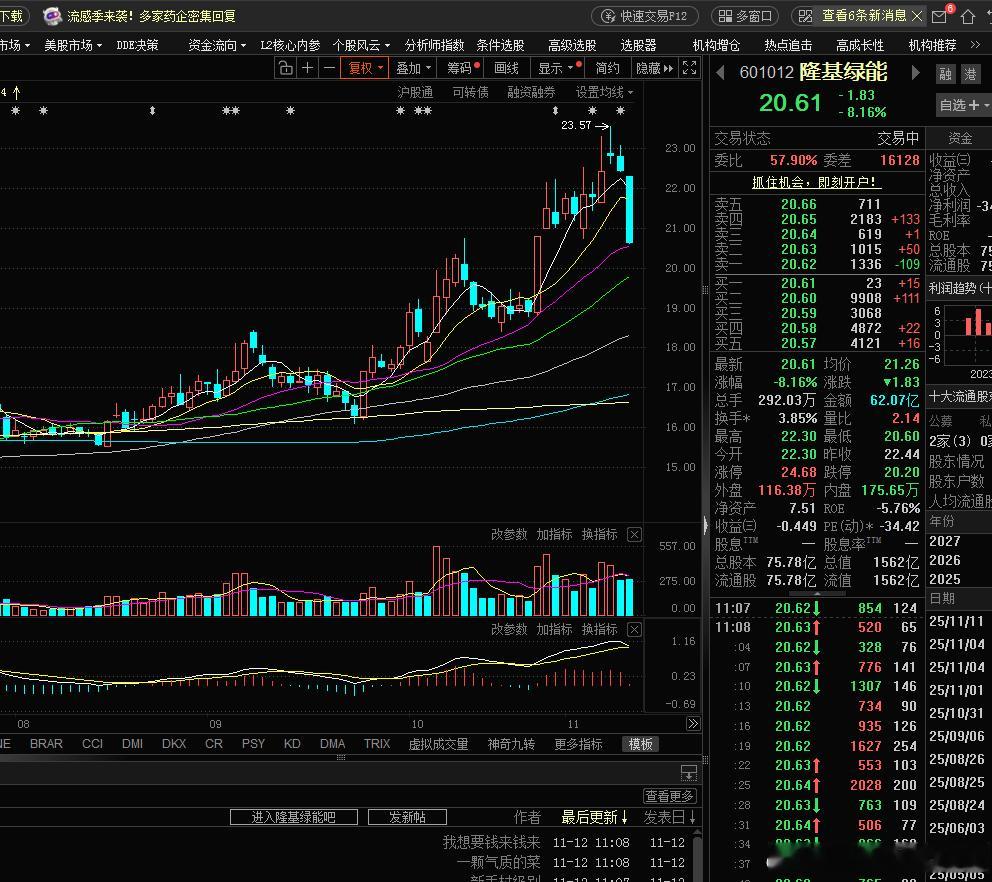The height and width of the screenshot is (882, 992).
Task: Click timeline double-arrow icon
Action: click(693, 724)
